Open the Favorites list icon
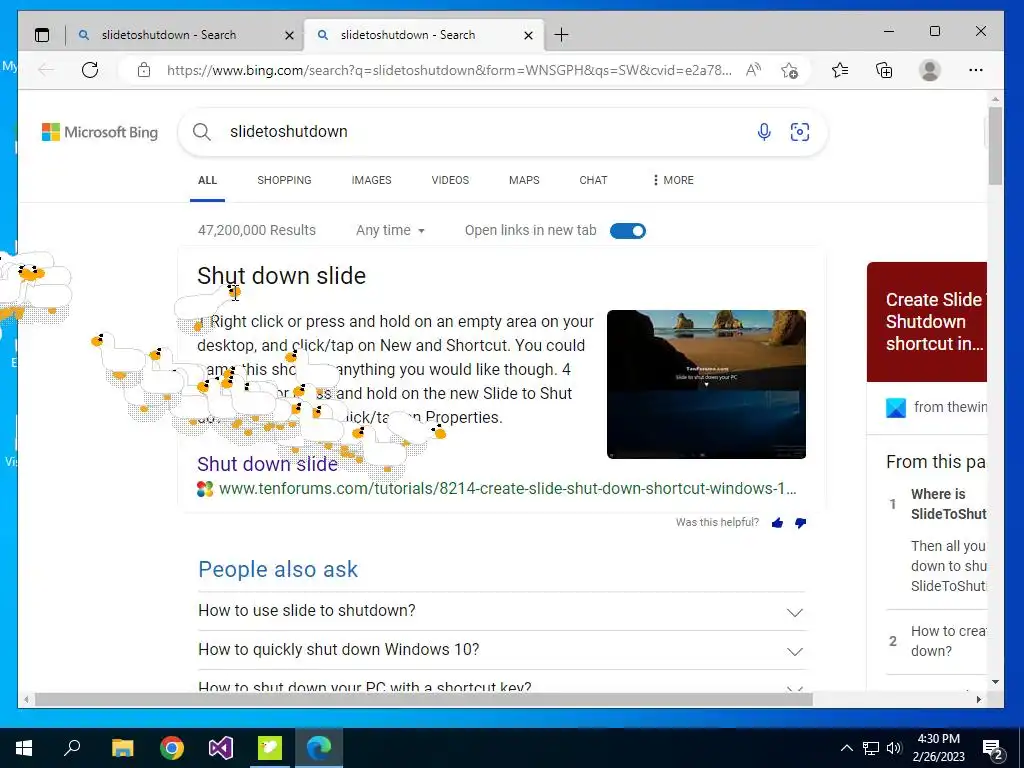Screen dimensions: 1024x768 (x=840, y=70)
